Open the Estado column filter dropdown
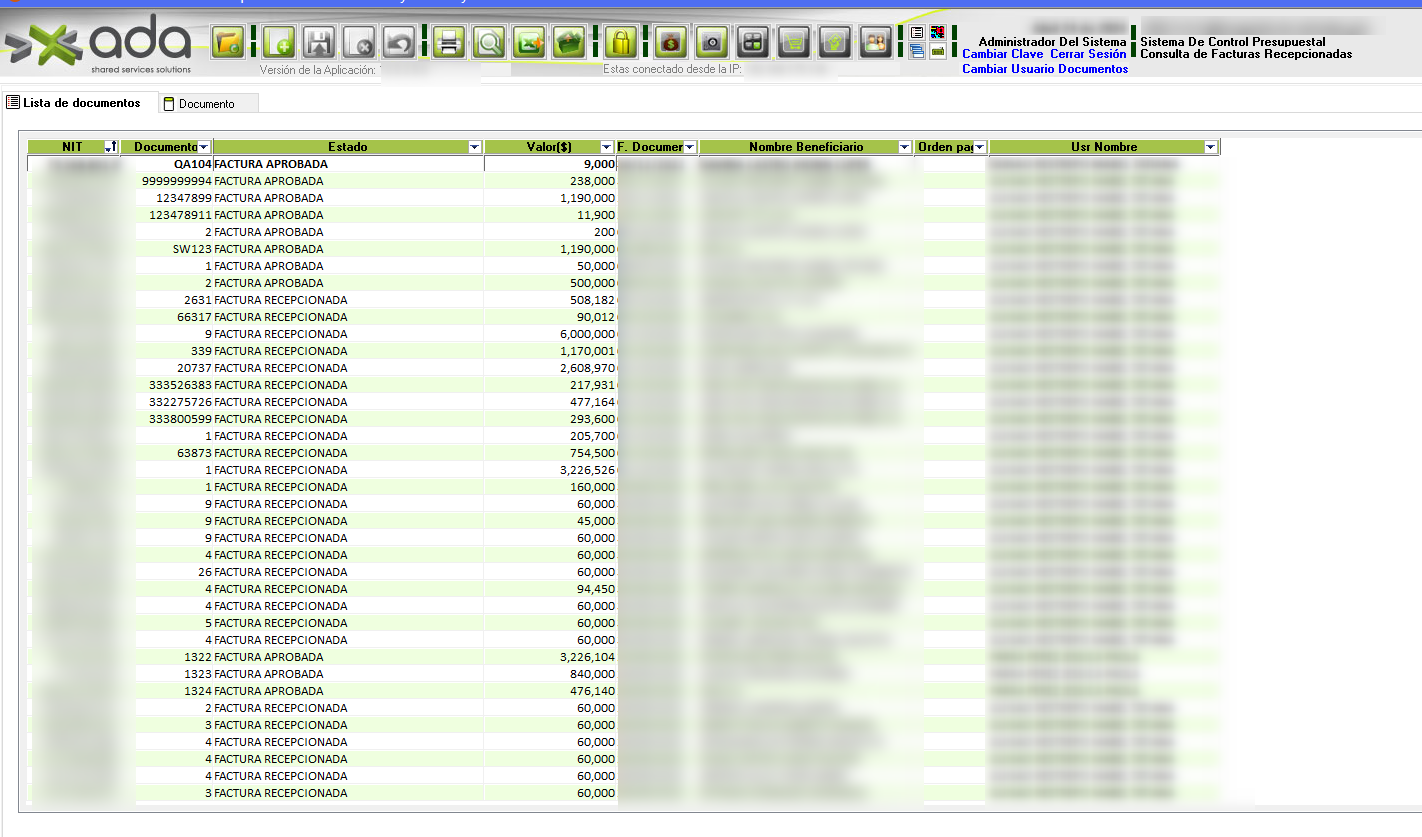Viewport: 1422px width, 837px height. (475, 148)
